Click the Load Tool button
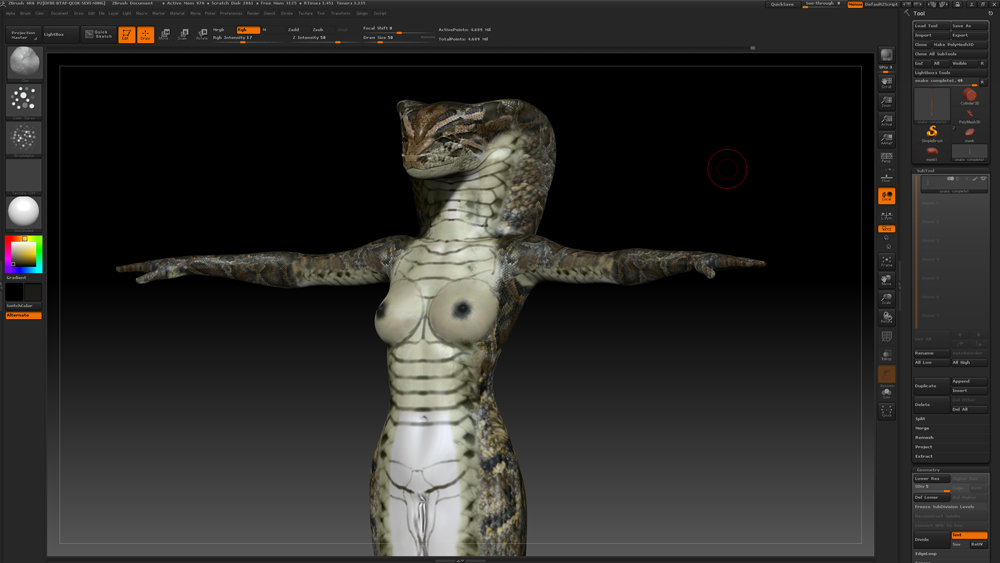 coord(930,26)
